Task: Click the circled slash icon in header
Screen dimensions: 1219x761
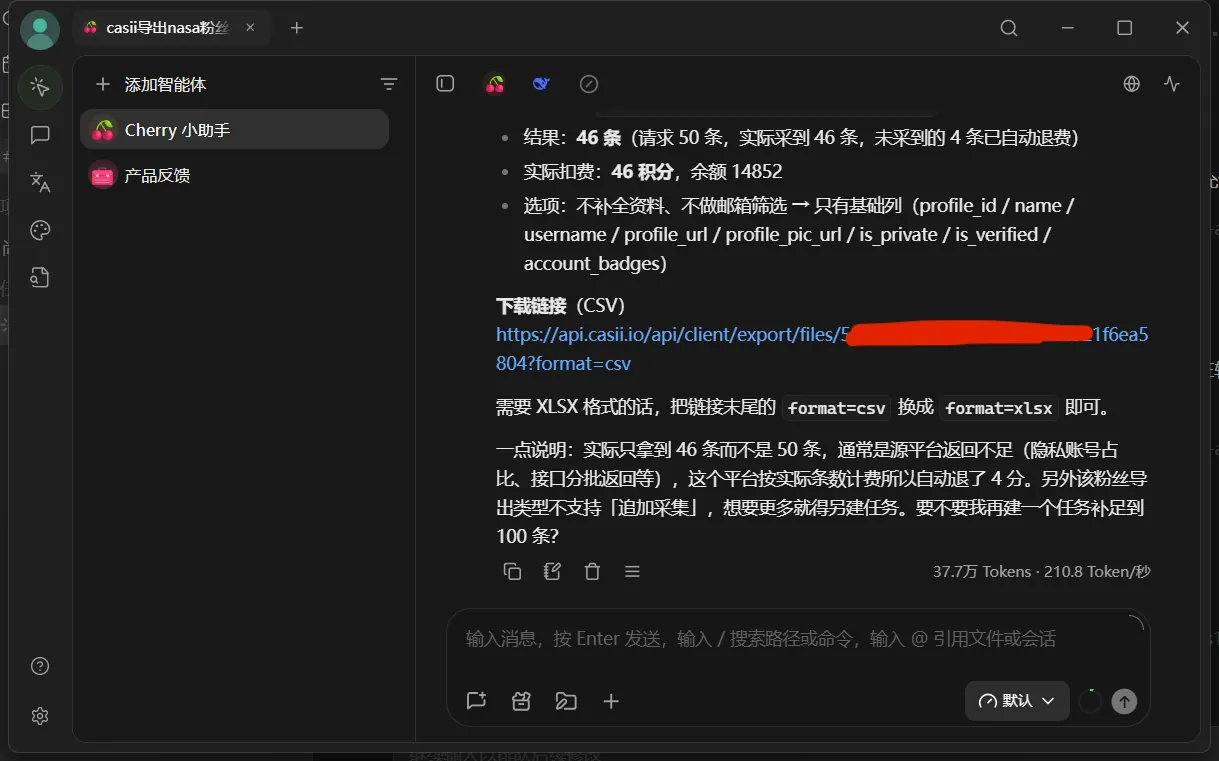Action: 589,84
